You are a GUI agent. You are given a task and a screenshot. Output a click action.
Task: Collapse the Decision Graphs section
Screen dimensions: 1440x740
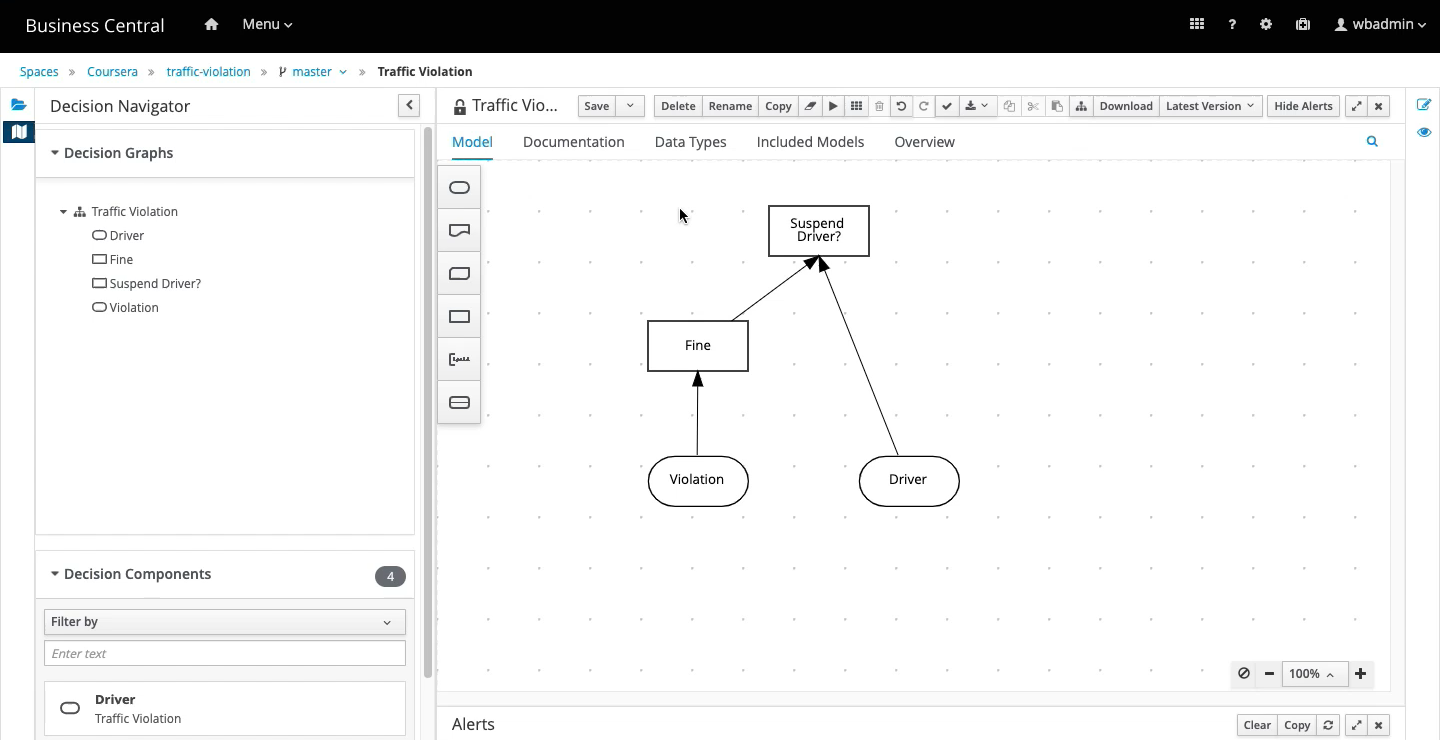pyautogui.click(x=55, y=153)
